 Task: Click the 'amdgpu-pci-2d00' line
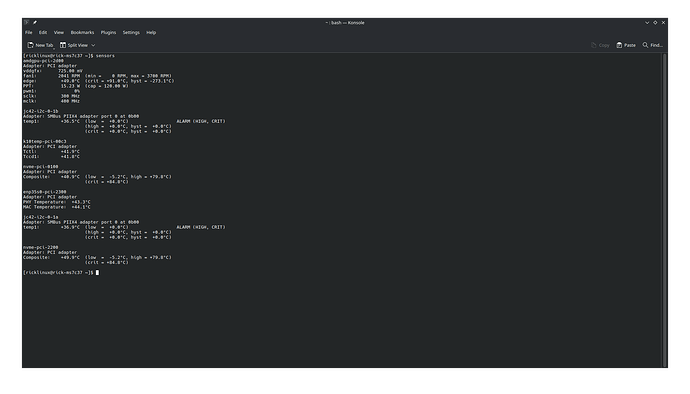click(x=43, y=61)
